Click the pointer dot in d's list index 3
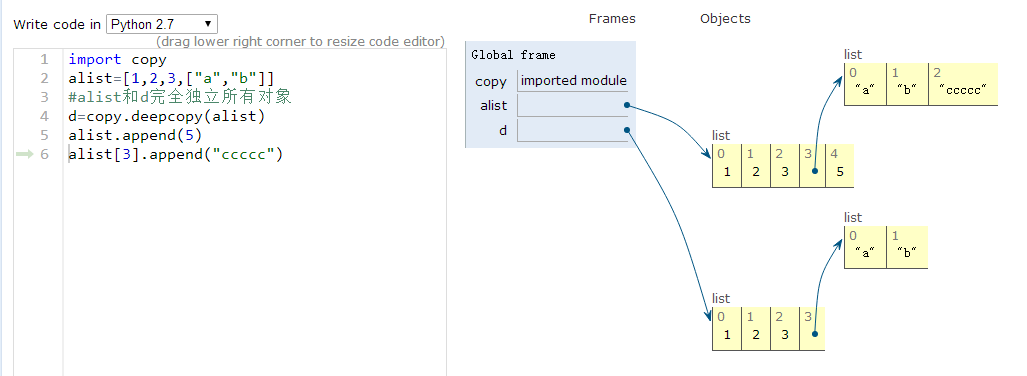 coord(814,333)
